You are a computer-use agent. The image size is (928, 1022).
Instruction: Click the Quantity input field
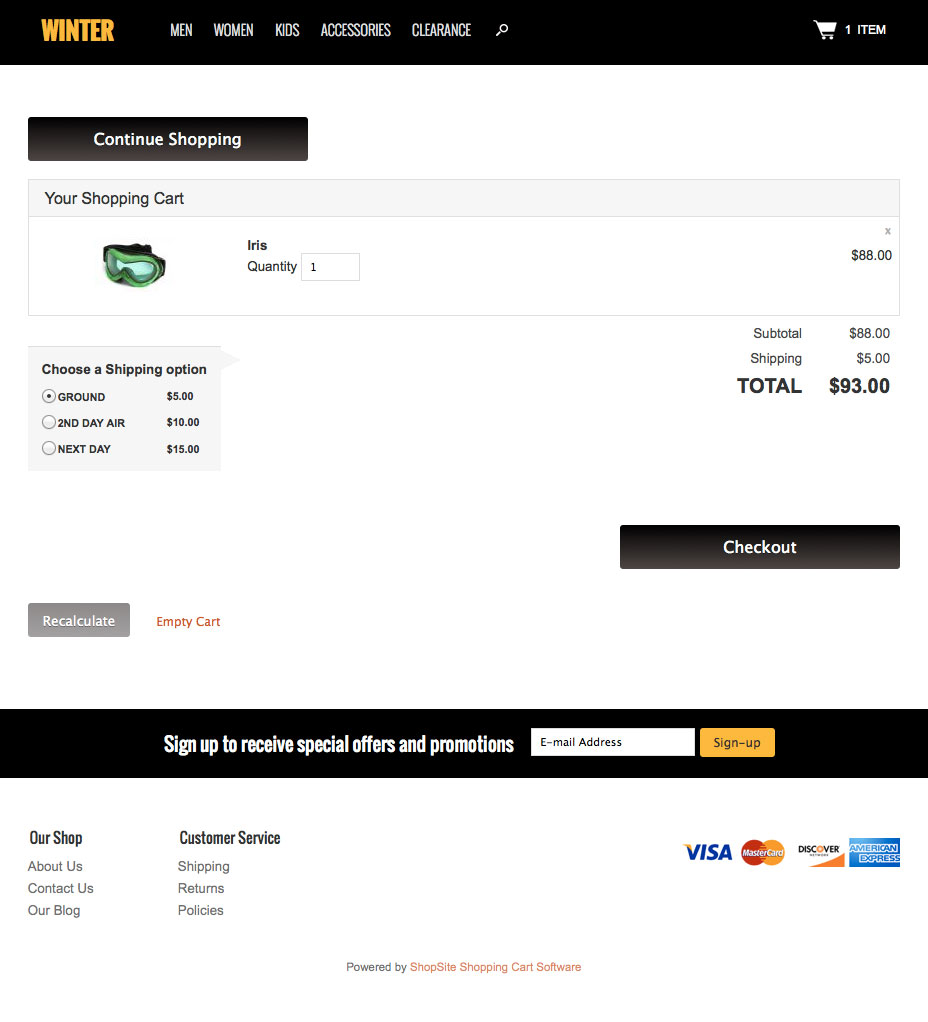coord(330,267)
